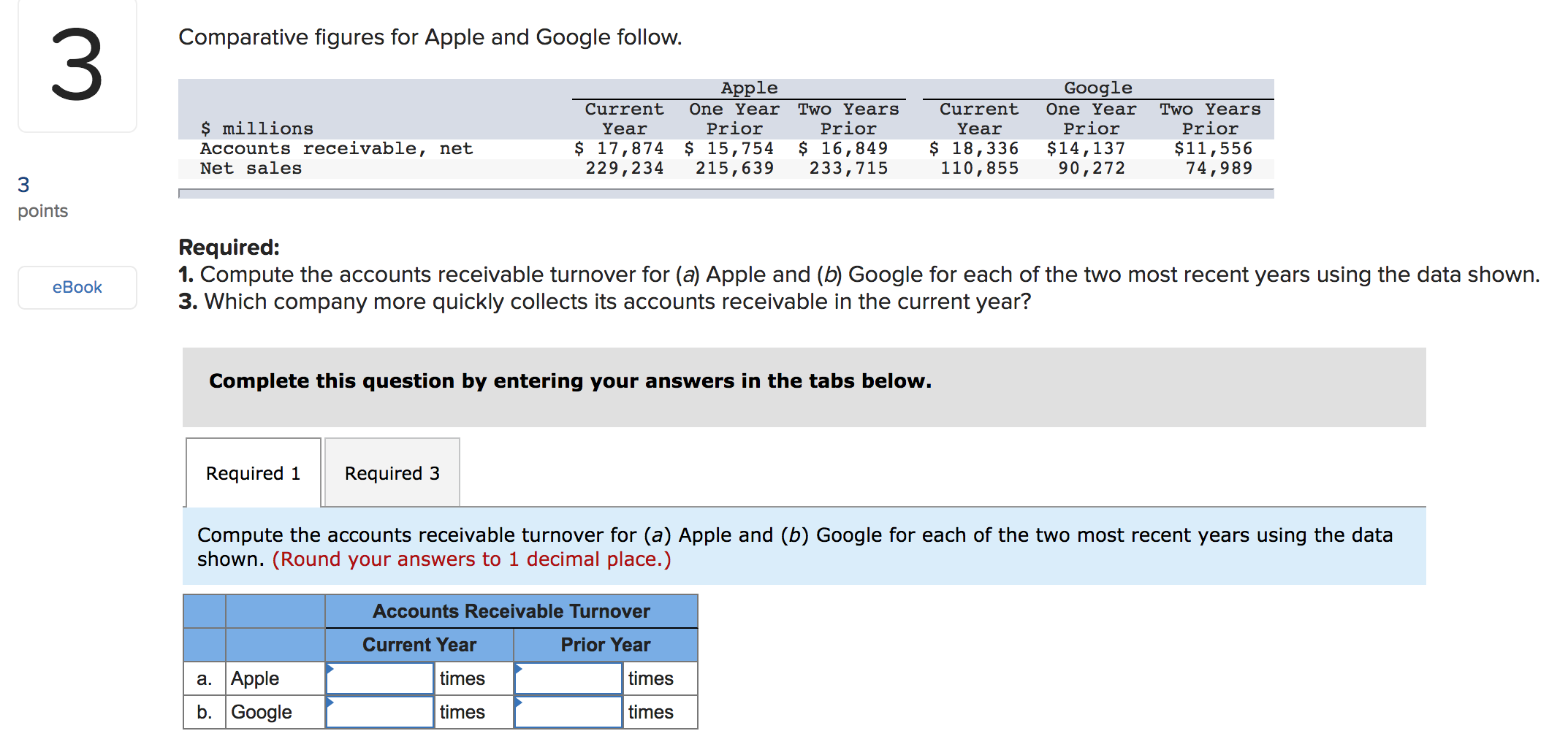Click Google's two years prior receivable $11,556
This screenshot has width=1568, height=739.
coord(1214,148)
